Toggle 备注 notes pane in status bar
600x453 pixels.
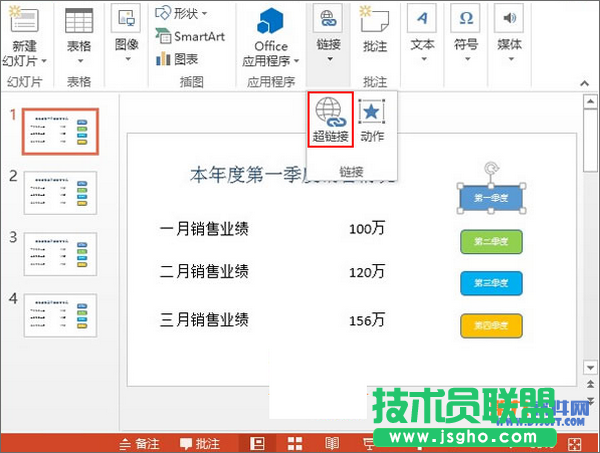[139, 444]
